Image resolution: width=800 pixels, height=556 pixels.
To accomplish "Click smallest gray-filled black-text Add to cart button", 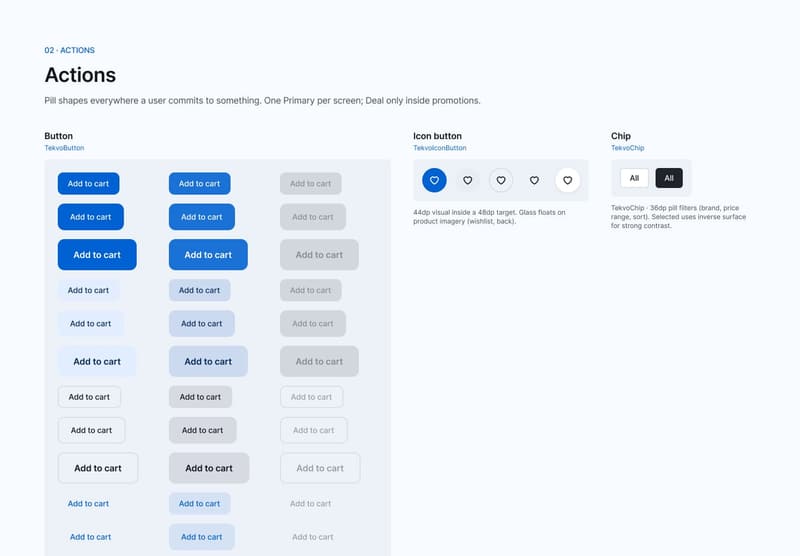I will pos(201,397).
